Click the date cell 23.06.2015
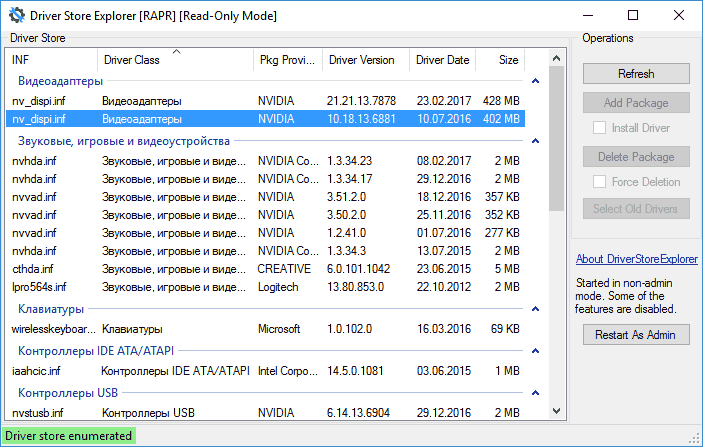703x447 pixels. pyautogui.click(x=444, y=269)
